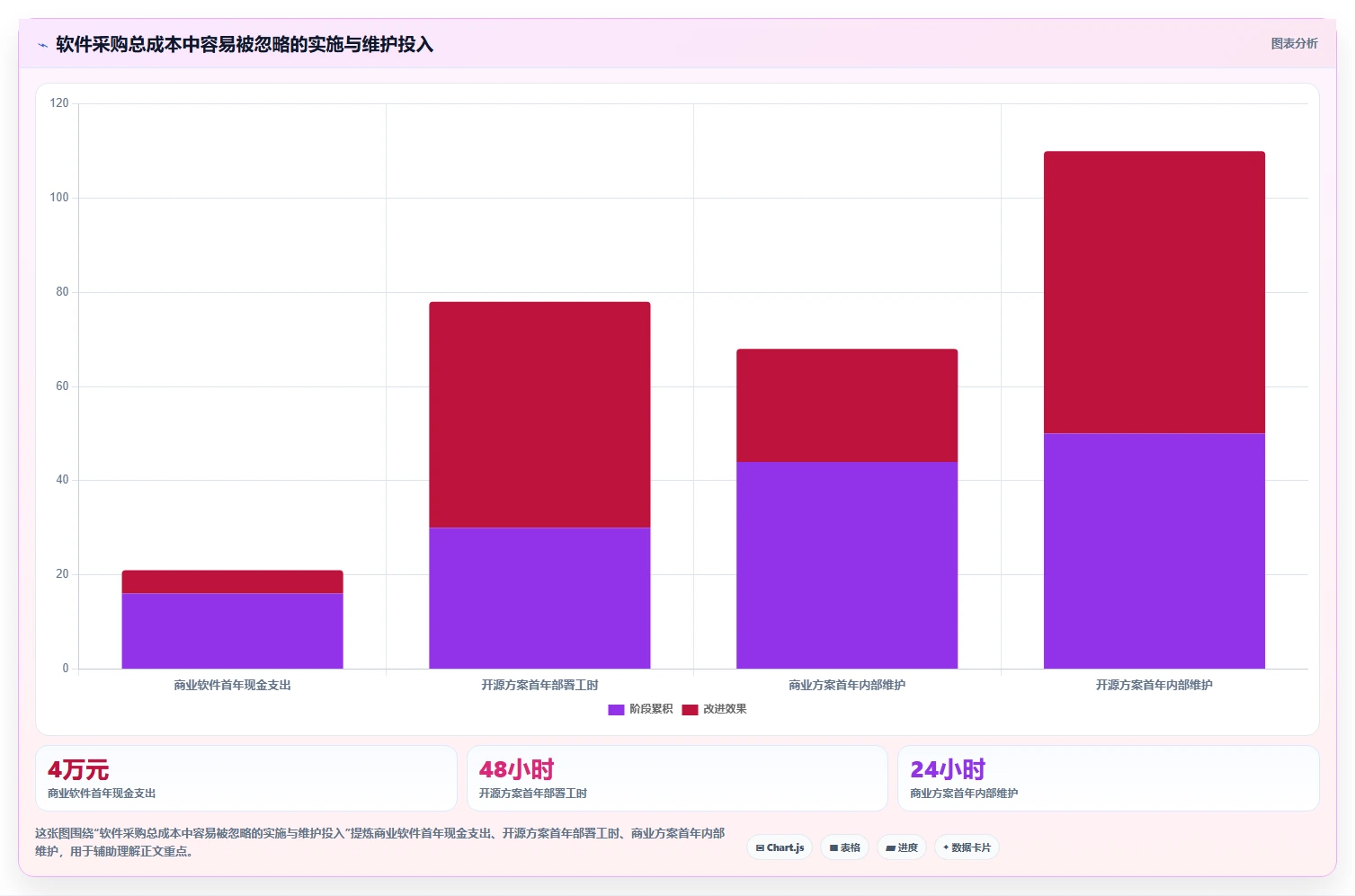Click the purple bar segment for 商业方案首年内部维护
The image size is (1355, 896).
[x=847, y=565]
